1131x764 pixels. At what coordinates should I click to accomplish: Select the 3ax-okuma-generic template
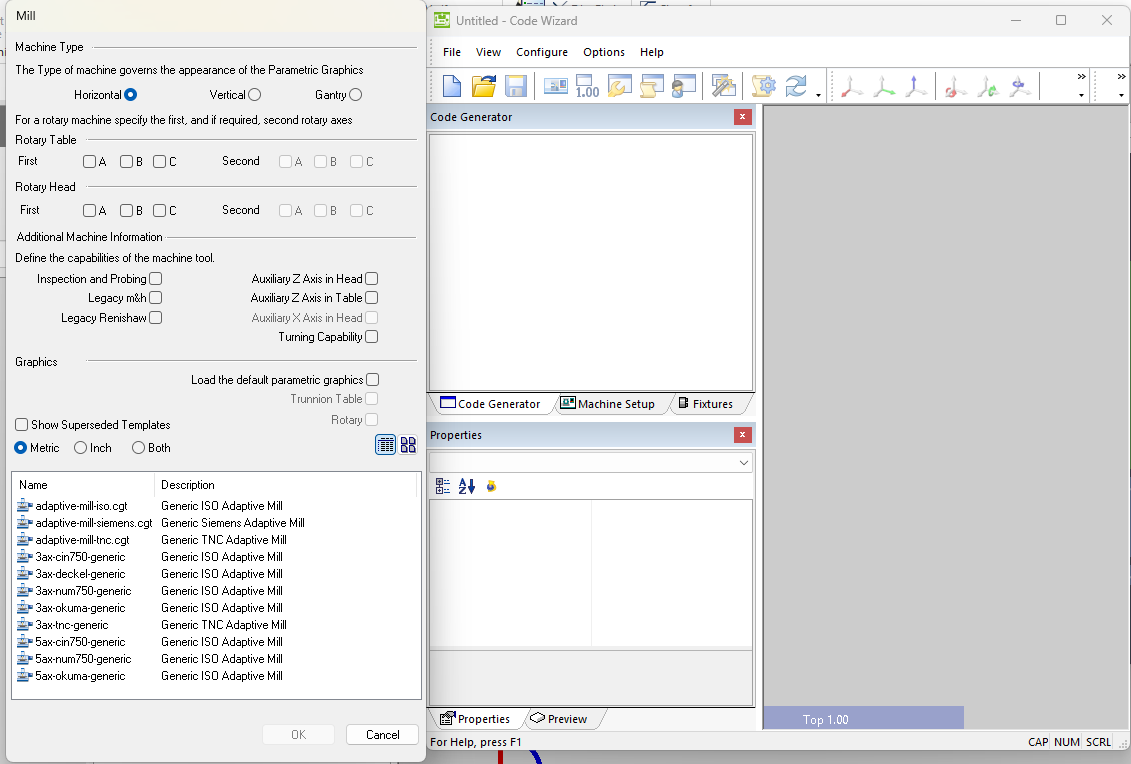point(78,607)
